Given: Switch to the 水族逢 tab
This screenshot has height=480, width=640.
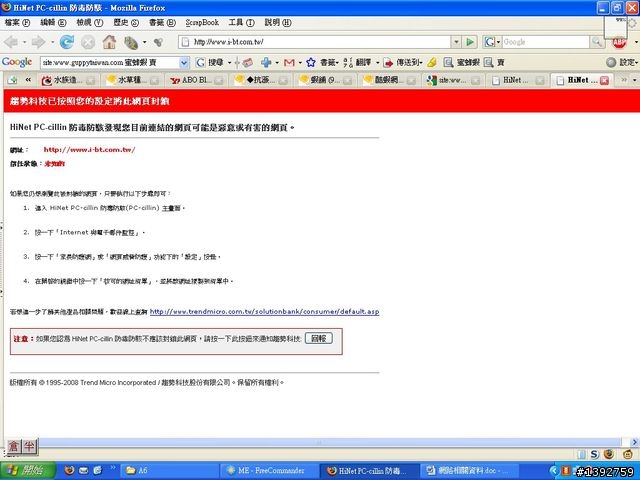Looking at the screenshot, I should (x=69, y=80).
